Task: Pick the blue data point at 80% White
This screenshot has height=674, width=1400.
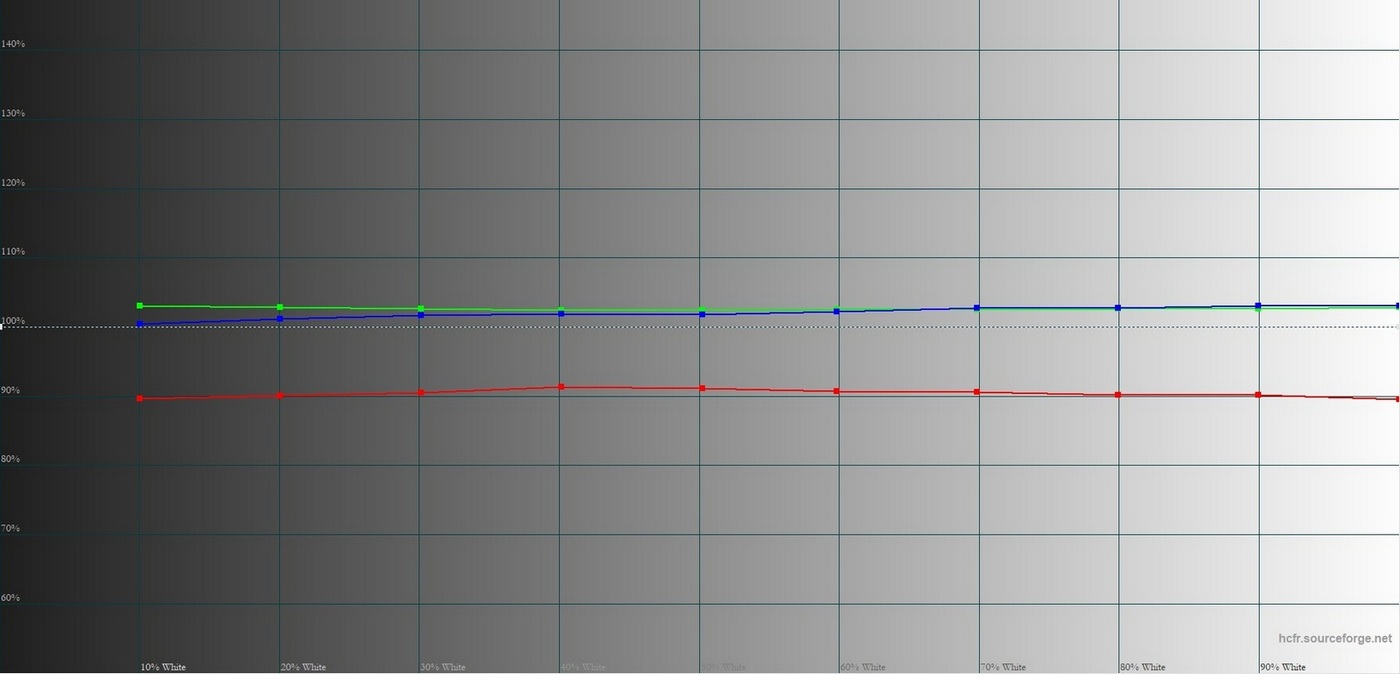Action: pyautogui.click(x=1118, y=308)
